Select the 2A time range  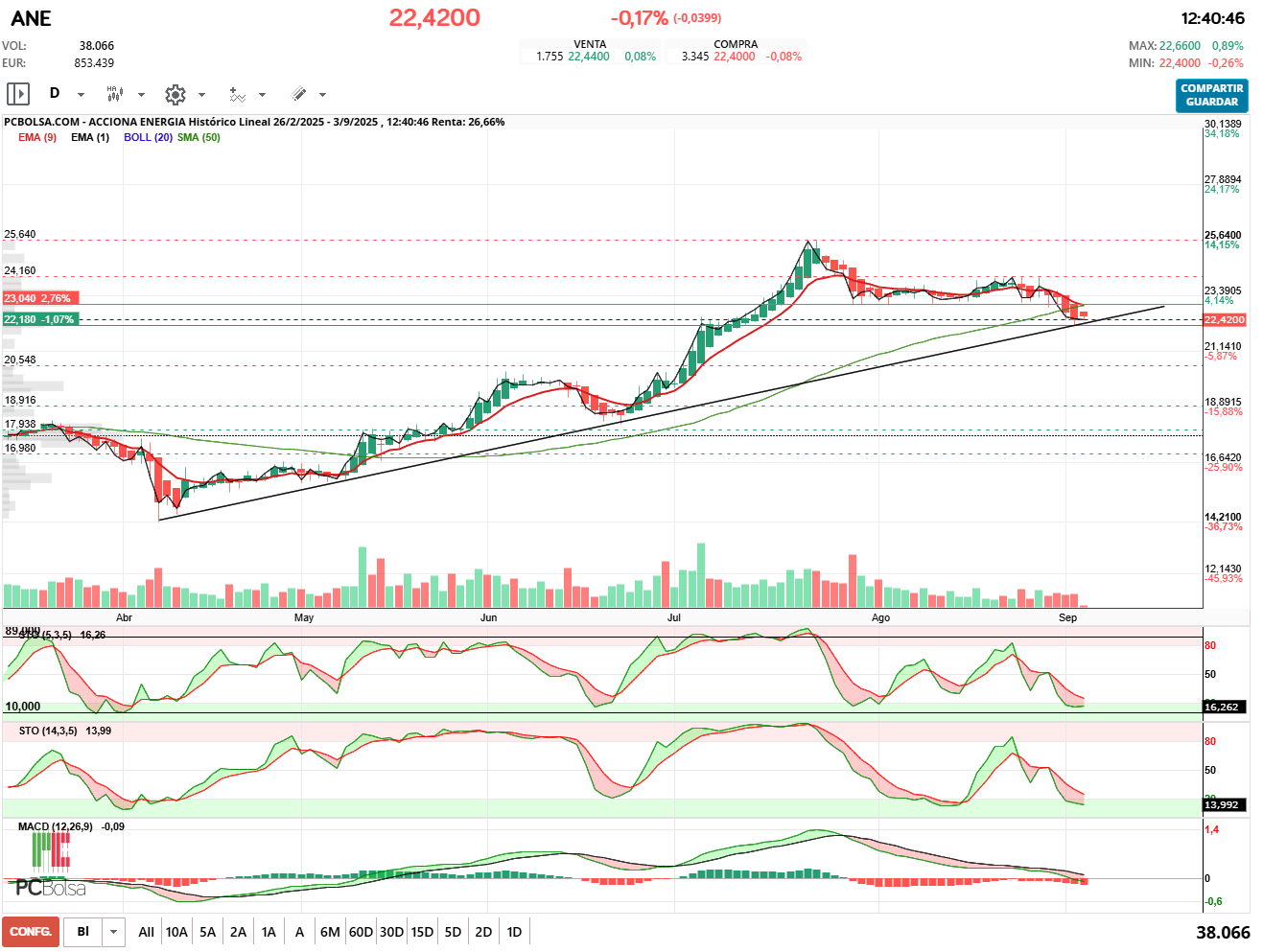(238, 932)
